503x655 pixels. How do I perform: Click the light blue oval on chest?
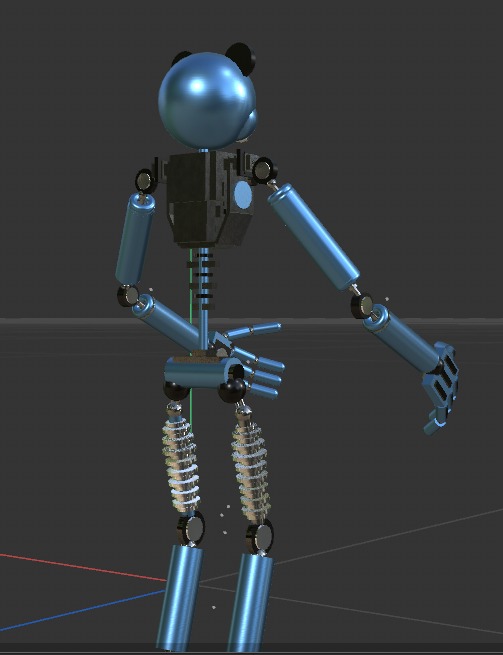coord(243,194)
